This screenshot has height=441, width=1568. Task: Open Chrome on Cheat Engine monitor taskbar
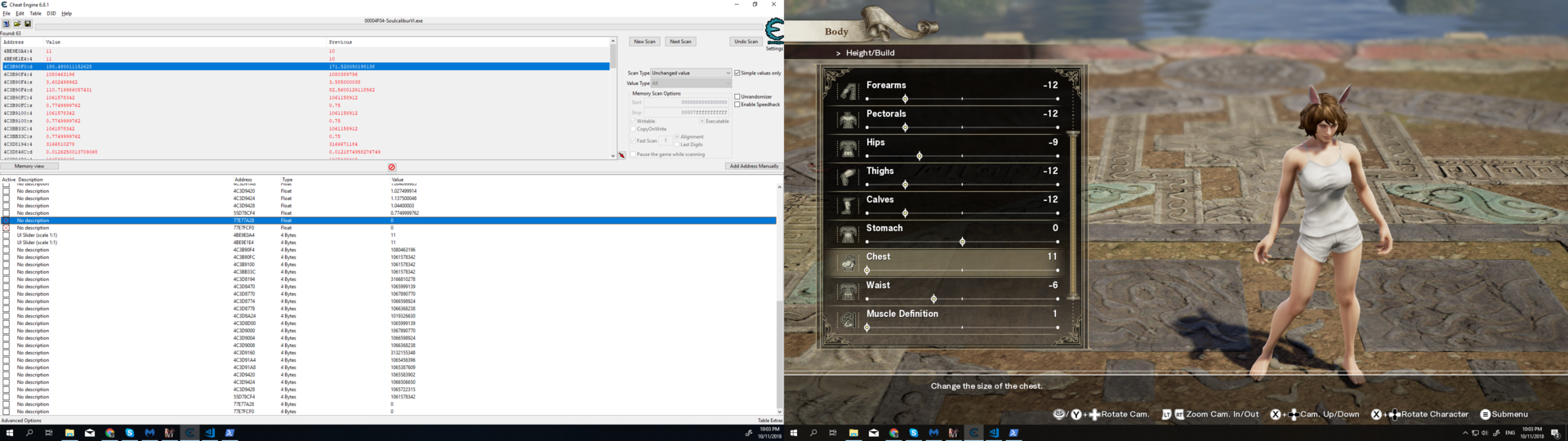click(109, 433)
